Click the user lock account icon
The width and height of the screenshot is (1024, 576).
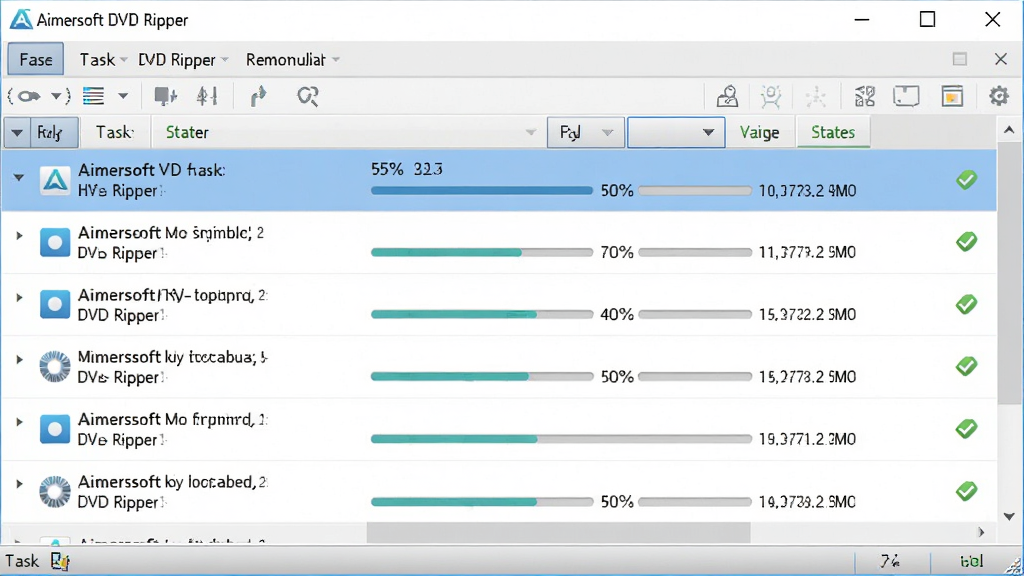(x=728, y=97)
